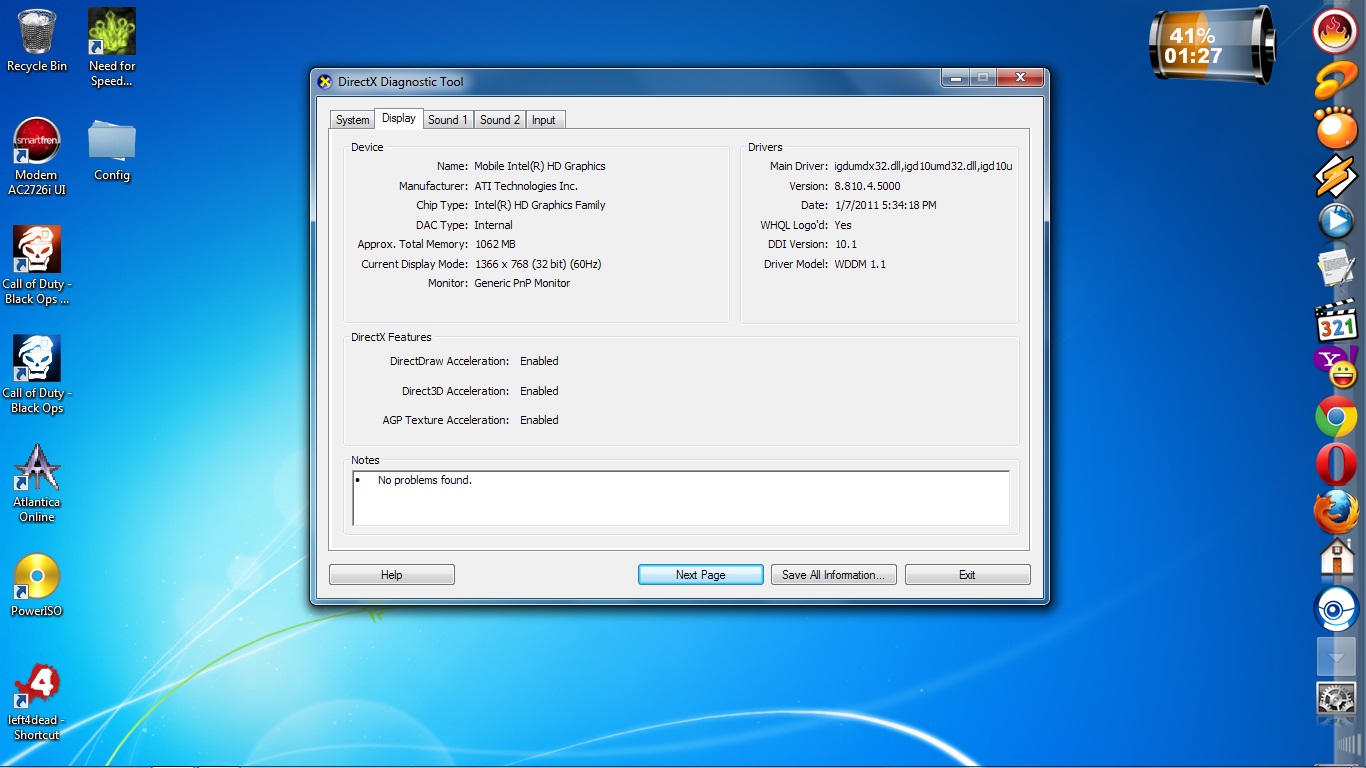1366x768 pixels.
Task: Open Media Player Classic (321 icon)
Action: [1336, 321]
